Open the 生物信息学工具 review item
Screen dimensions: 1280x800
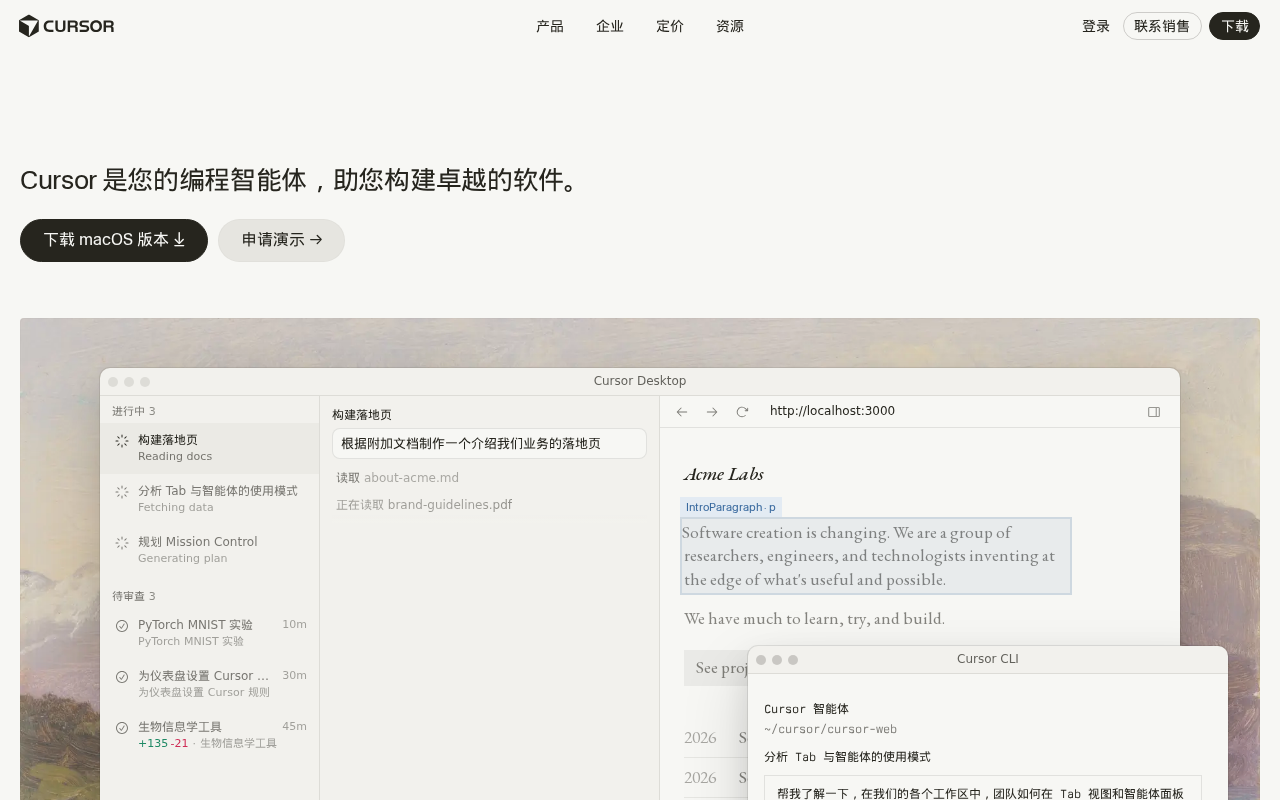209,735
